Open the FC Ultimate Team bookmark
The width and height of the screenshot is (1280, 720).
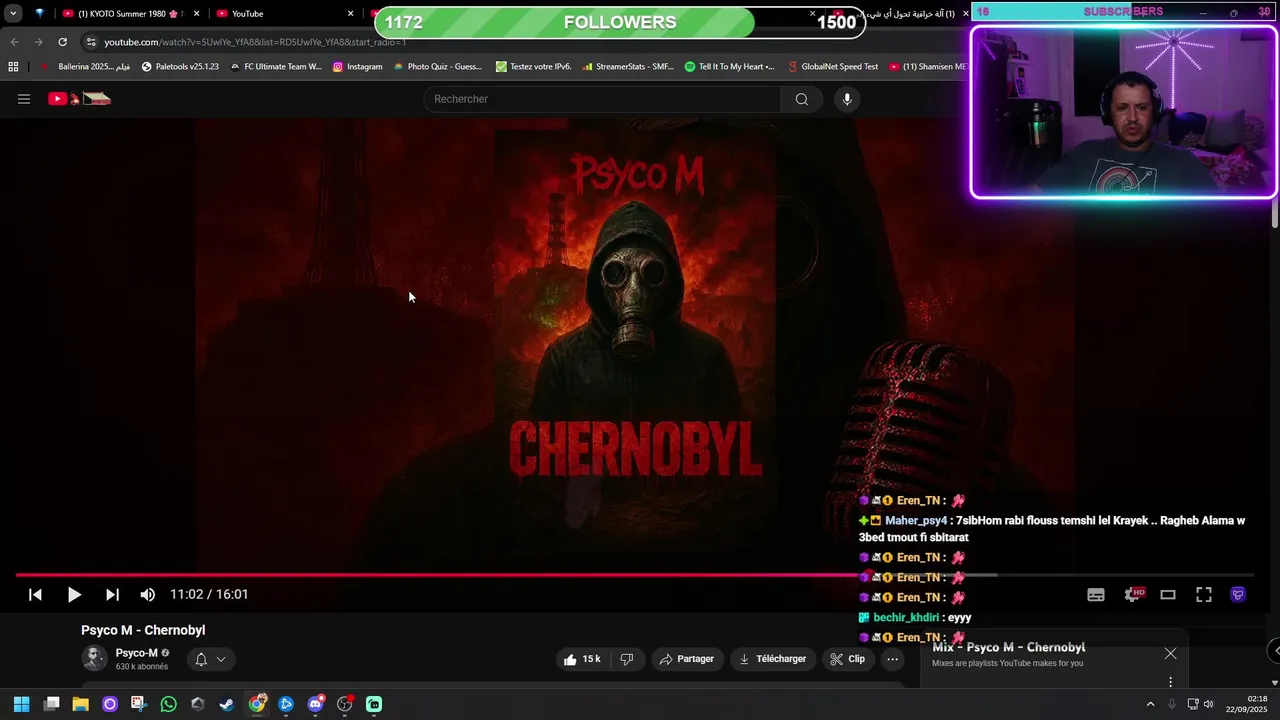click(275, 67)
